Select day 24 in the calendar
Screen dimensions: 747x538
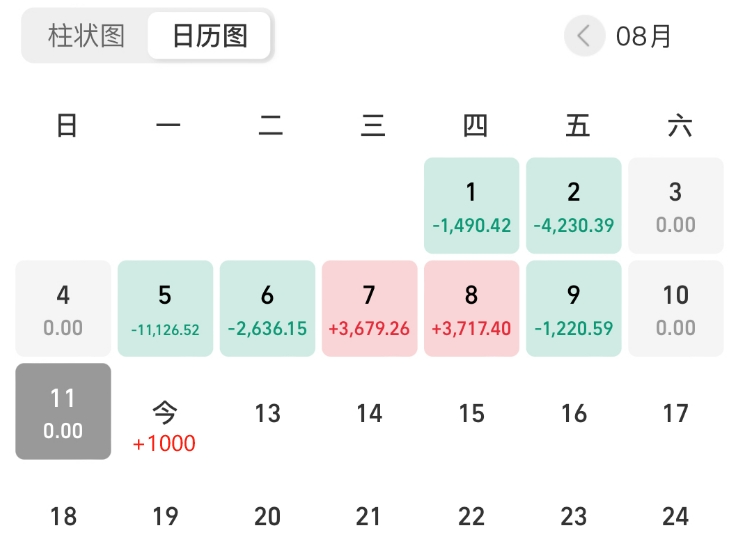(x=676, y=516)
